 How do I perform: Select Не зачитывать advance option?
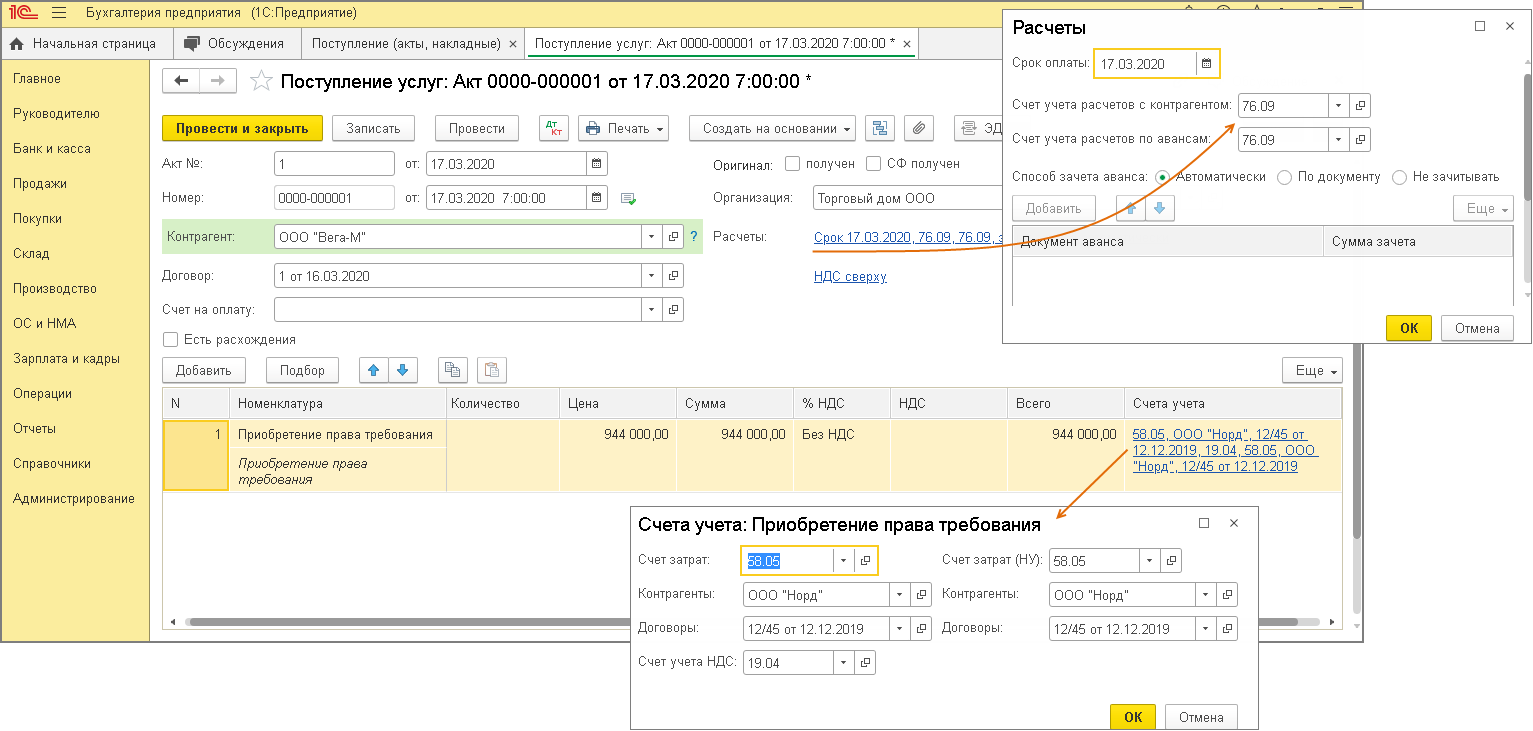(x=1400, y=177)
